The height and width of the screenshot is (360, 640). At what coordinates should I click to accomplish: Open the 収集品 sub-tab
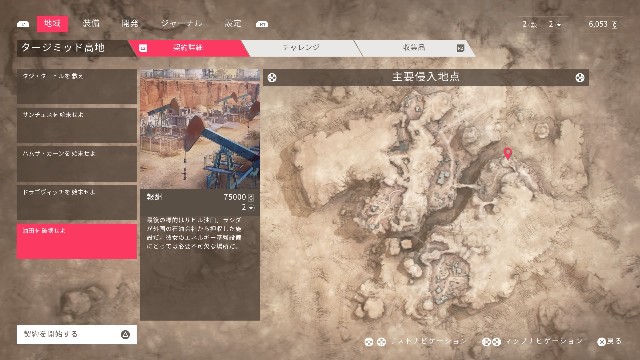tap(414, 48)
